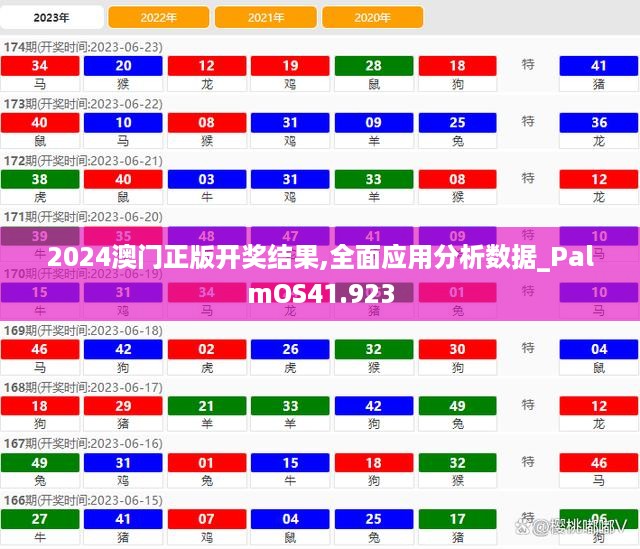Select blue ball 03 in the 172期 row

207,179
